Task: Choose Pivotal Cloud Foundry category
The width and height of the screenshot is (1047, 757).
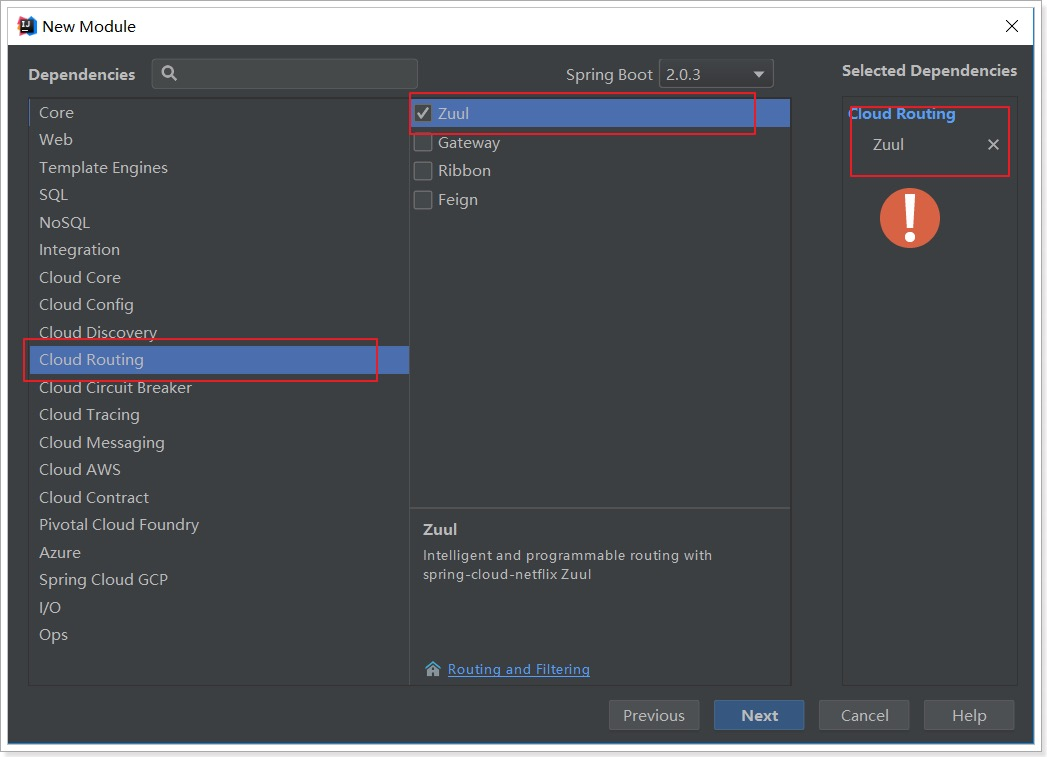Action: point(219,525)
